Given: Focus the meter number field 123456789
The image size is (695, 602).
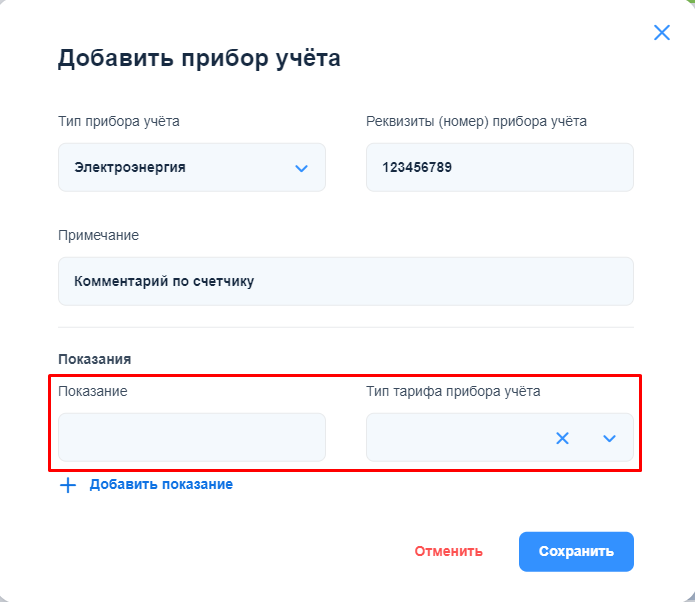Looking at the screenshot, I should [x=499, y=168].
